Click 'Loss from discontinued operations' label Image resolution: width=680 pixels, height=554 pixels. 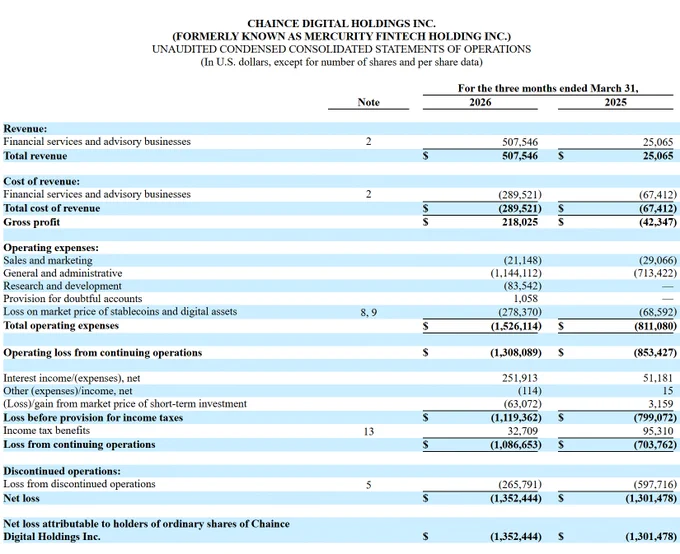click(x=79, y=484)
